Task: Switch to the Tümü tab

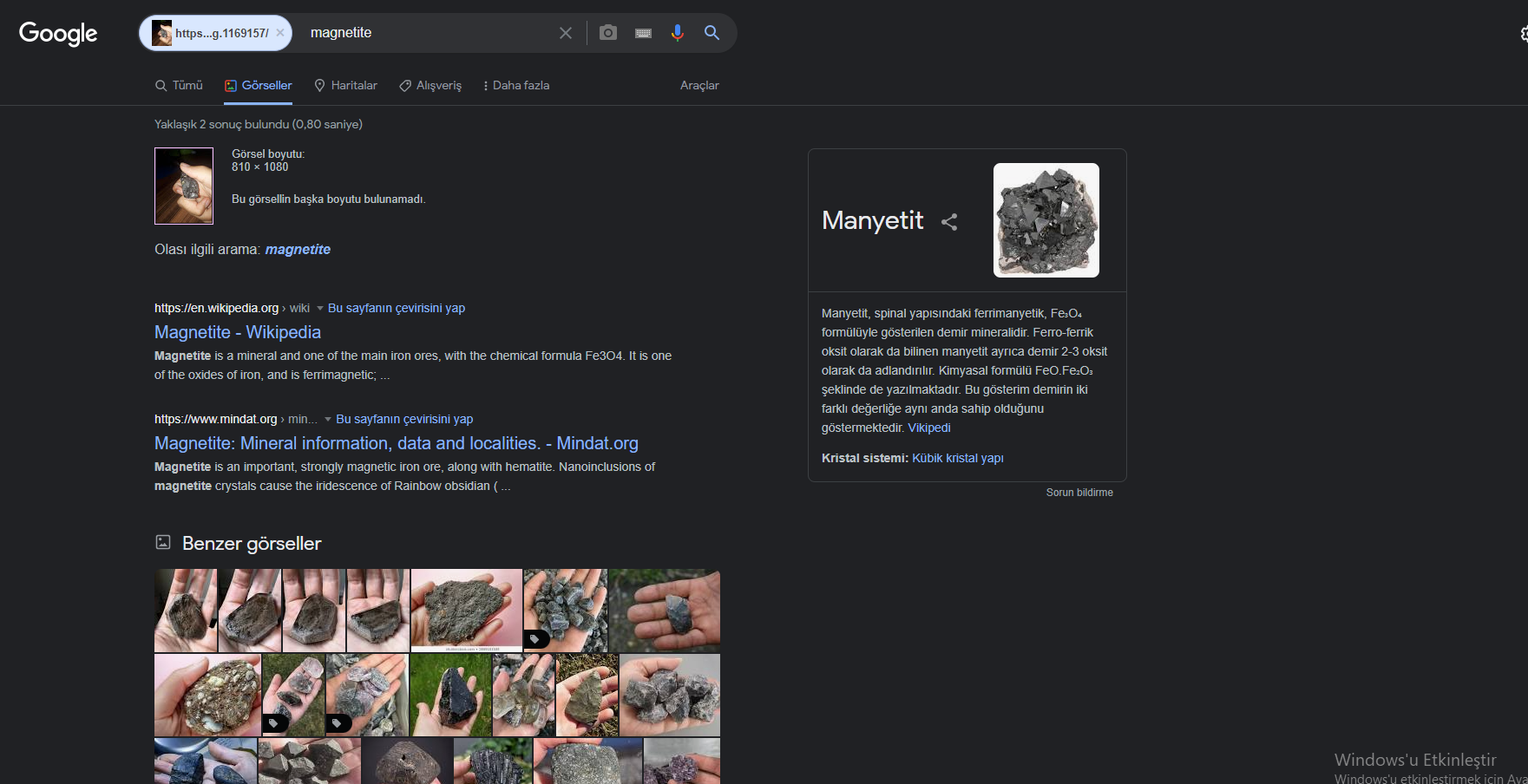Action: point(179,85)
